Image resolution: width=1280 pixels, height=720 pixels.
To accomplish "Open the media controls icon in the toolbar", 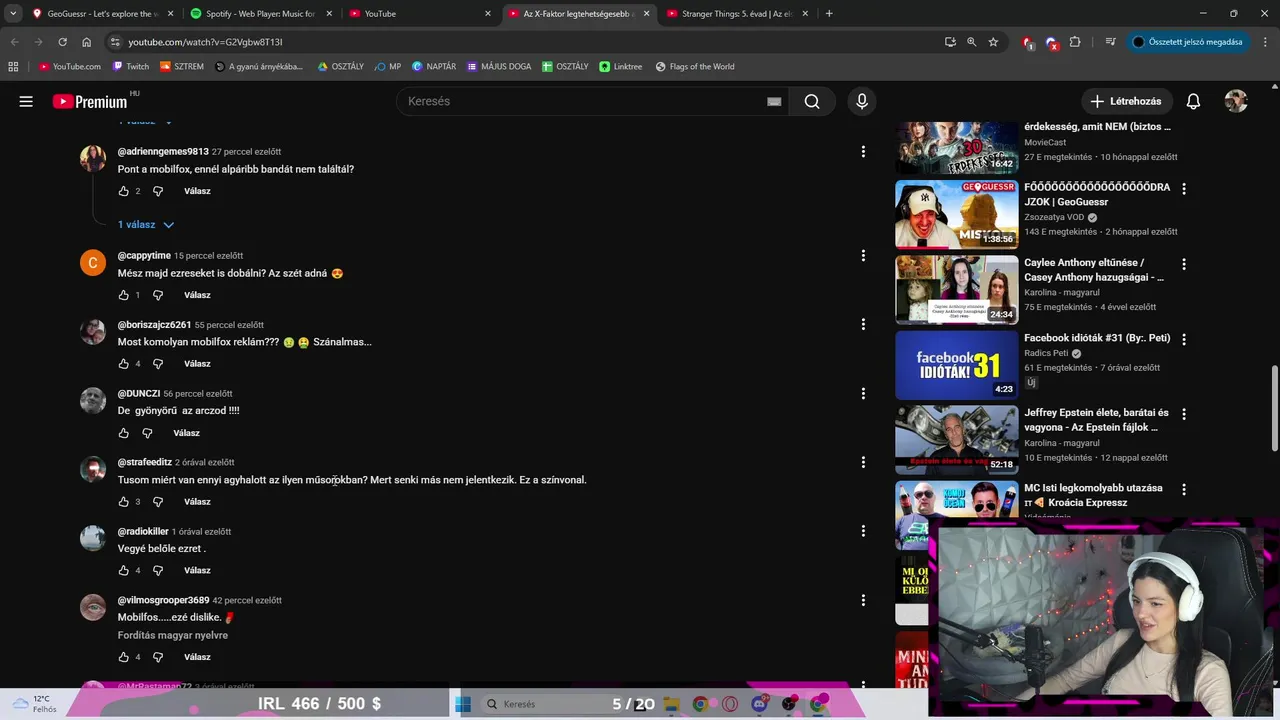I will 1110,42.
